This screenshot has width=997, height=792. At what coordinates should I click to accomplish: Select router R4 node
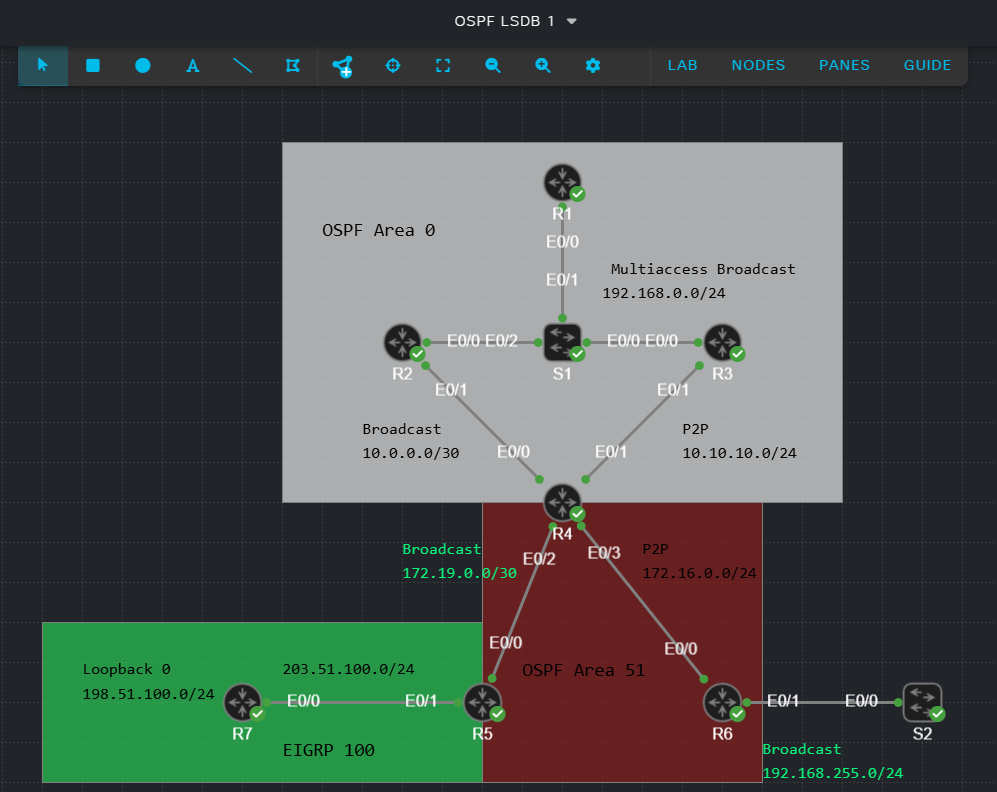(x=563, y=502)
